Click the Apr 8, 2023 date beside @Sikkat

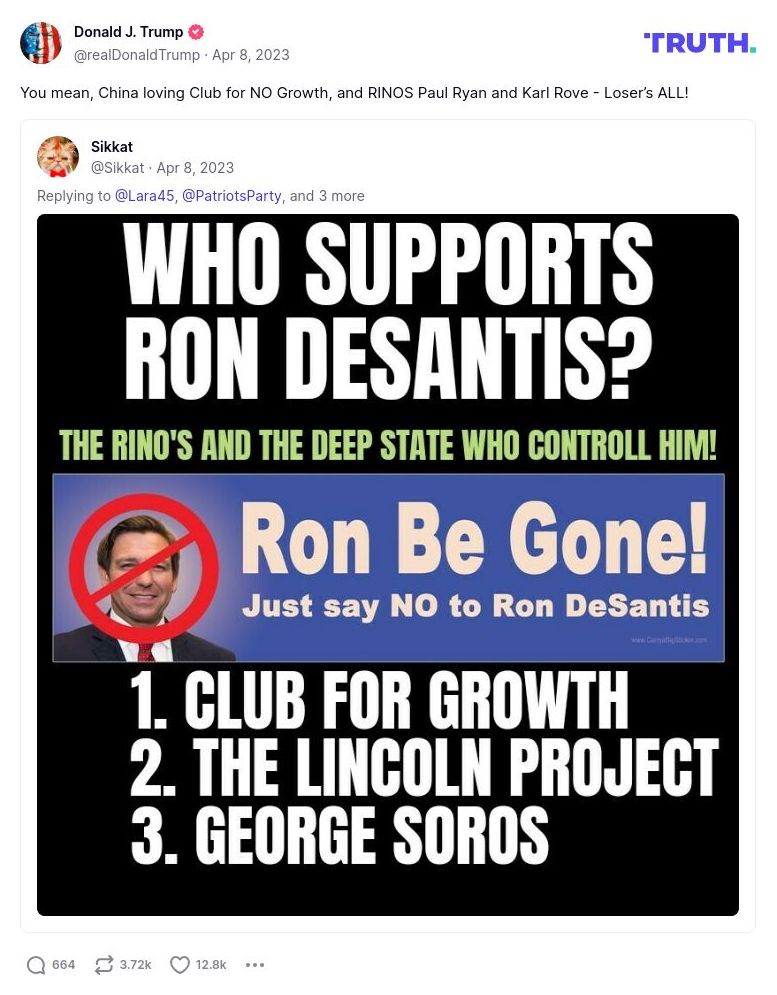click(195, 168)
